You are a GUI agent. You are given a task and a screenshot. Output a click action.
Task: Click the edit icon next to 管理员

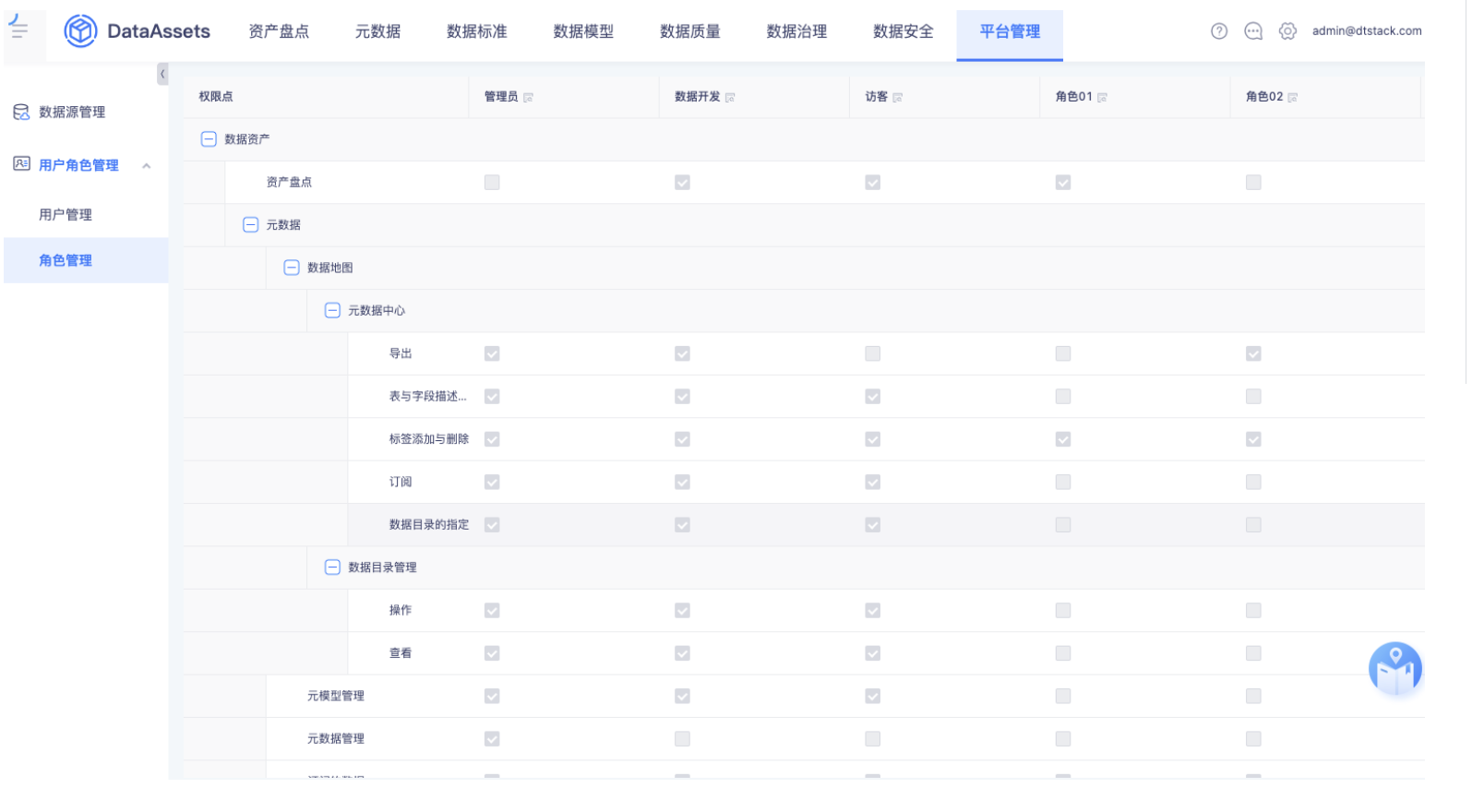click(528, 97)
